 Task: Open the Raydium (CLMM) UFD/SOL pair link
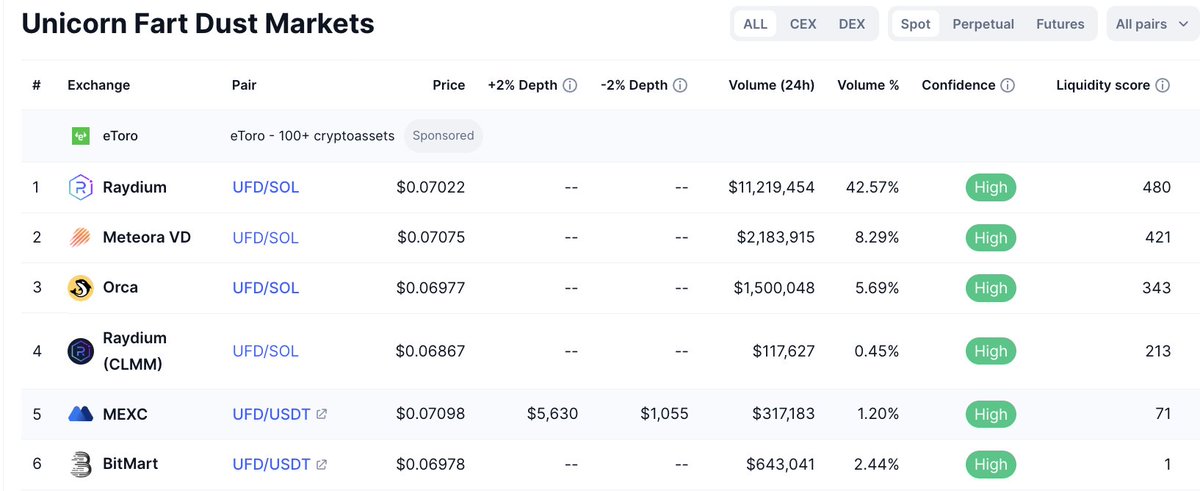pos(265,351)
